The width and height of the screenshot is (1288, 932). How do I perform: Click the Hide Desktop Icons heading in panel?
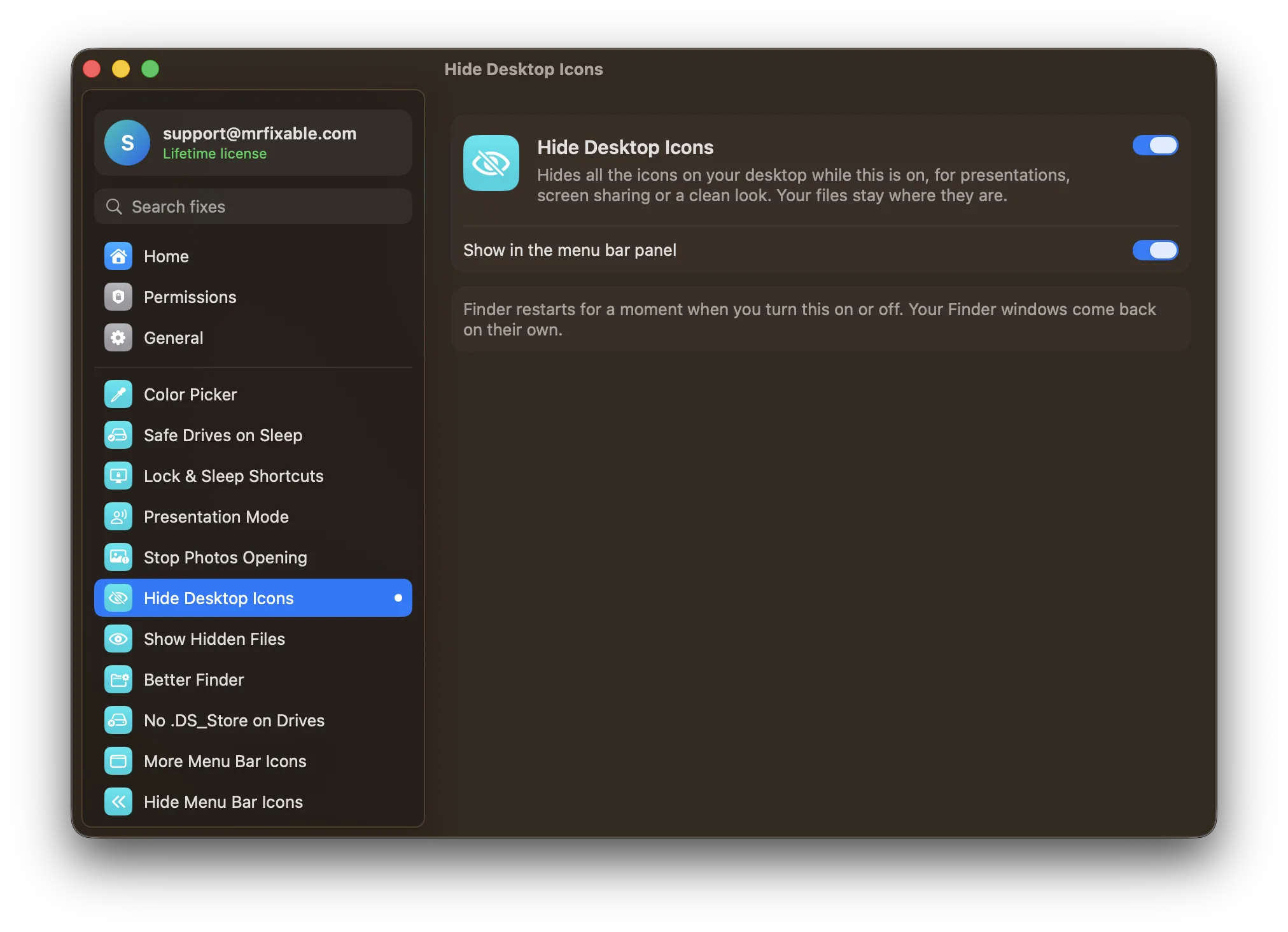point(625,147)
